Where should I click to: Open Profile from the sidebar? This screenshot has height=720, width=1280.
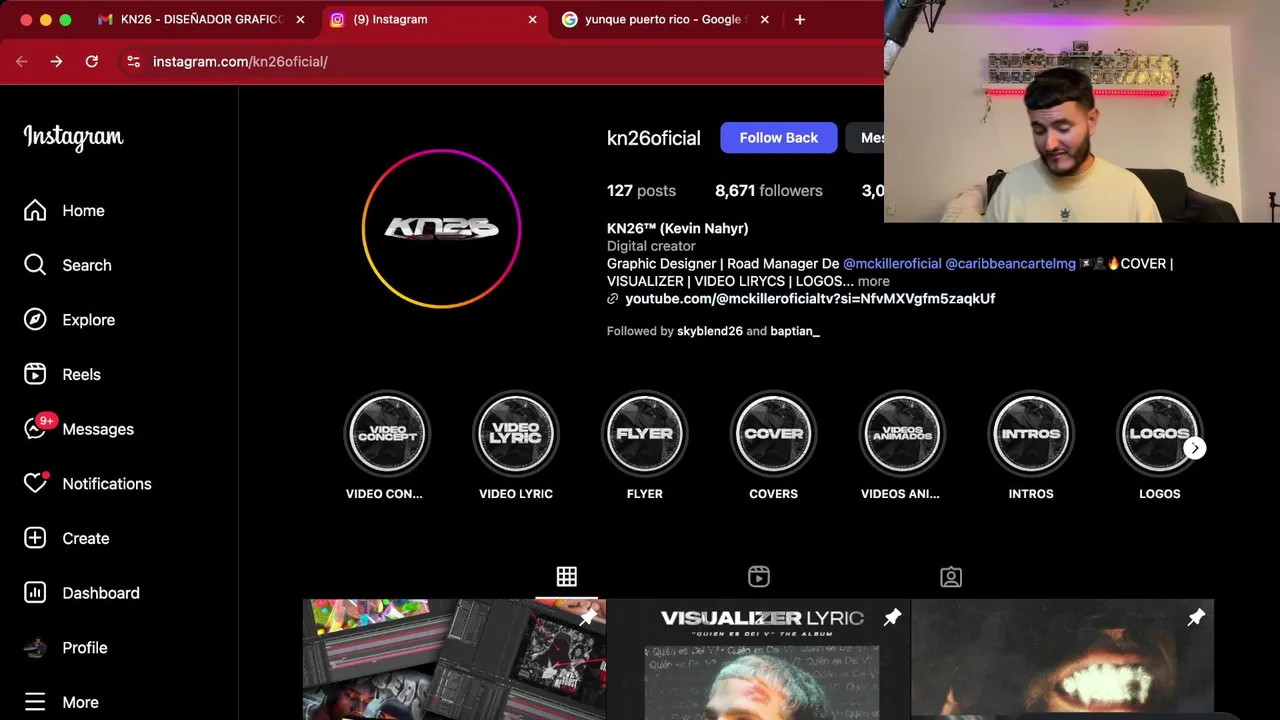(66, 647)
